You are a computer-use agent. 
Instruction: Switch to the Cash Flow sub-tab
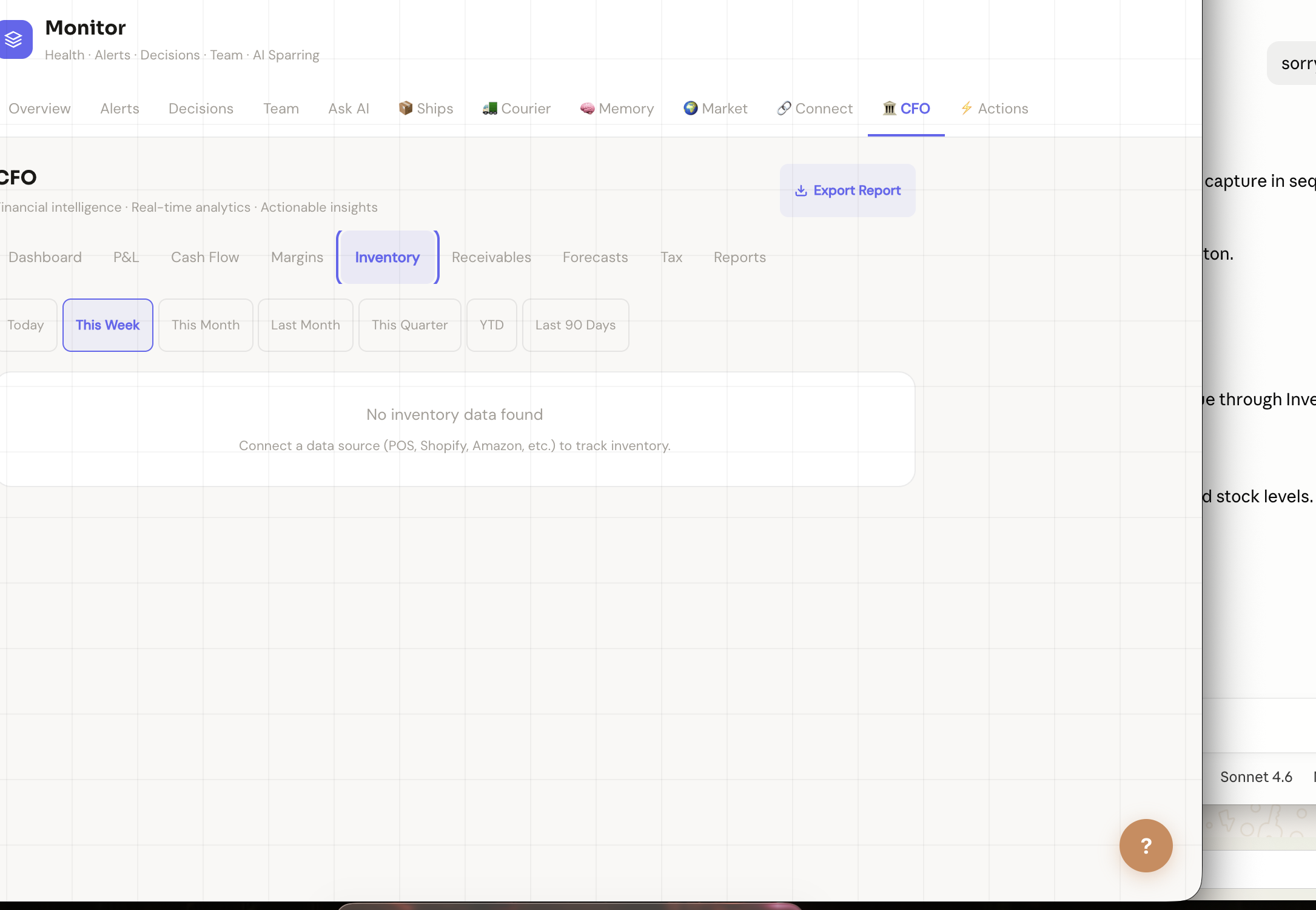[x=205, y=257]
